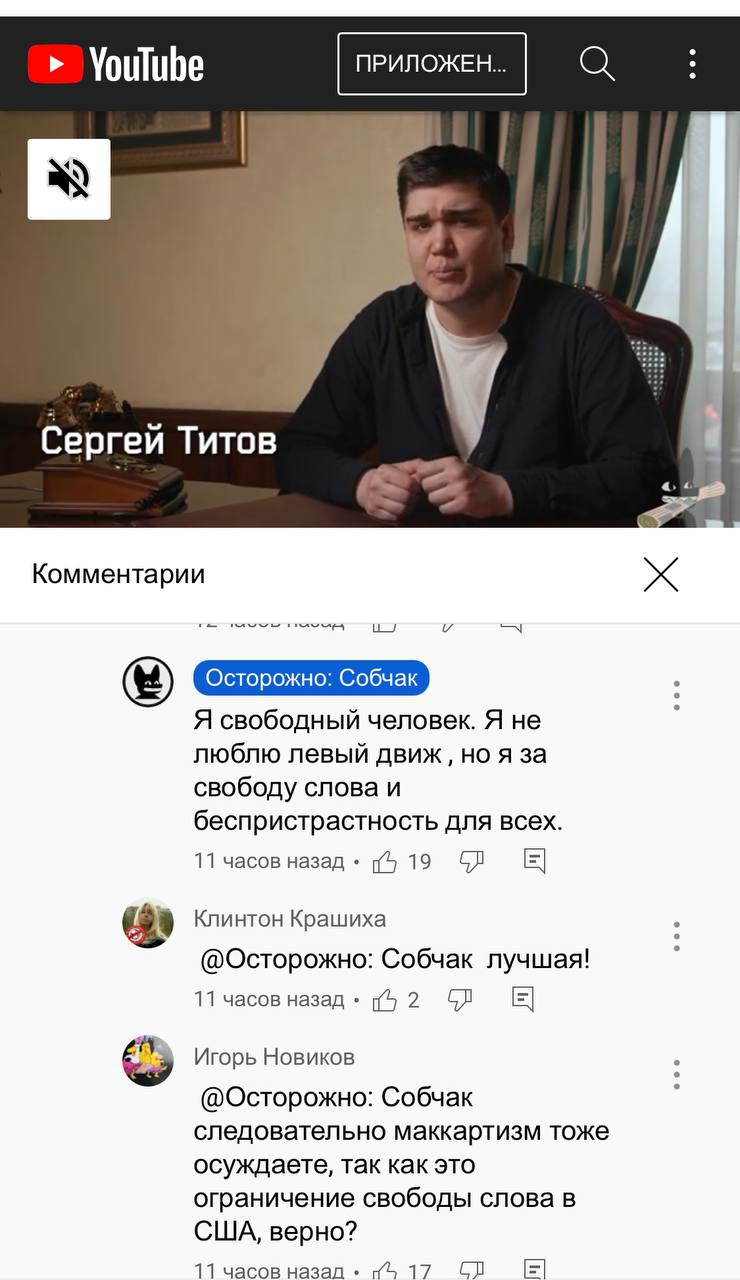The width and height of the screenshot is (740, 1280).
Task: Like the Осторожно: Собчак comment
Action: 385,862
